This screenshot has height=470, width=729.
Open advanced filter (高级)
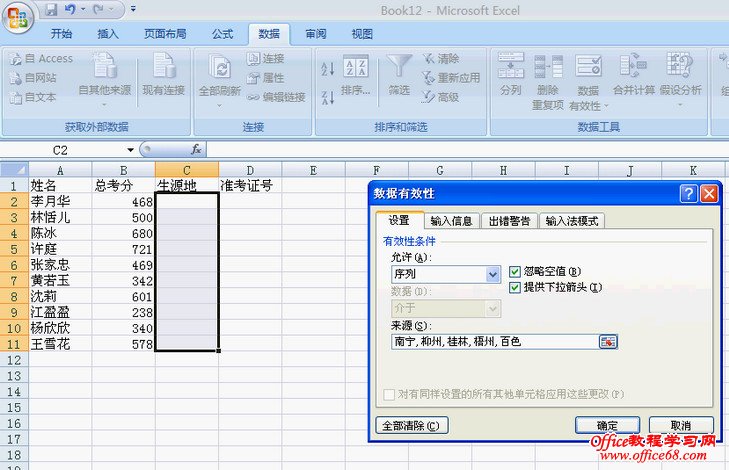point(440,97)
